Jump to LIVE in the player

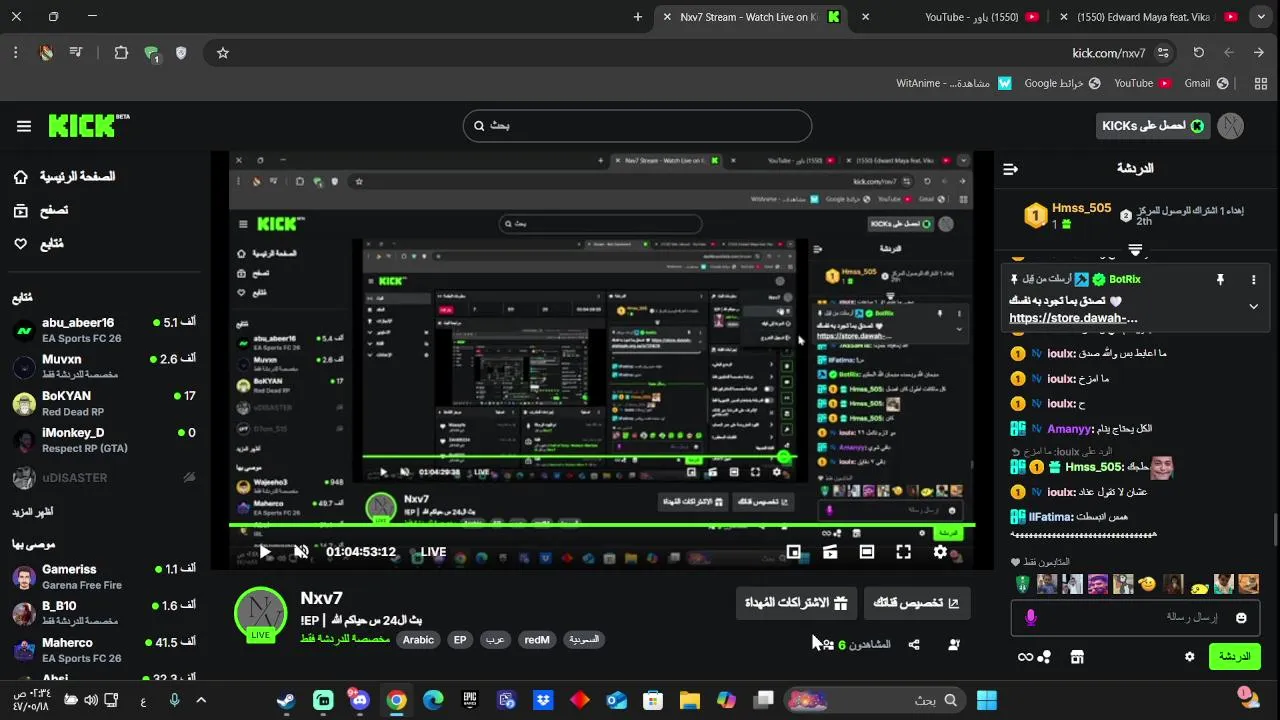tap(433, 552)
